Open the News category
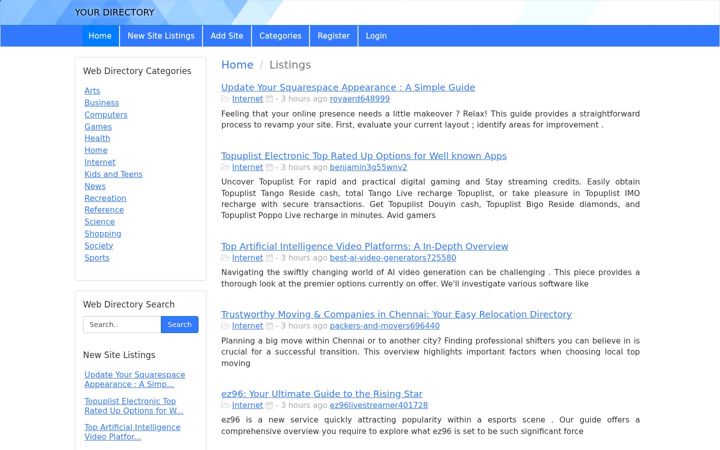The image size is (720, 450). pyautogui.click(x=95, y=186)
